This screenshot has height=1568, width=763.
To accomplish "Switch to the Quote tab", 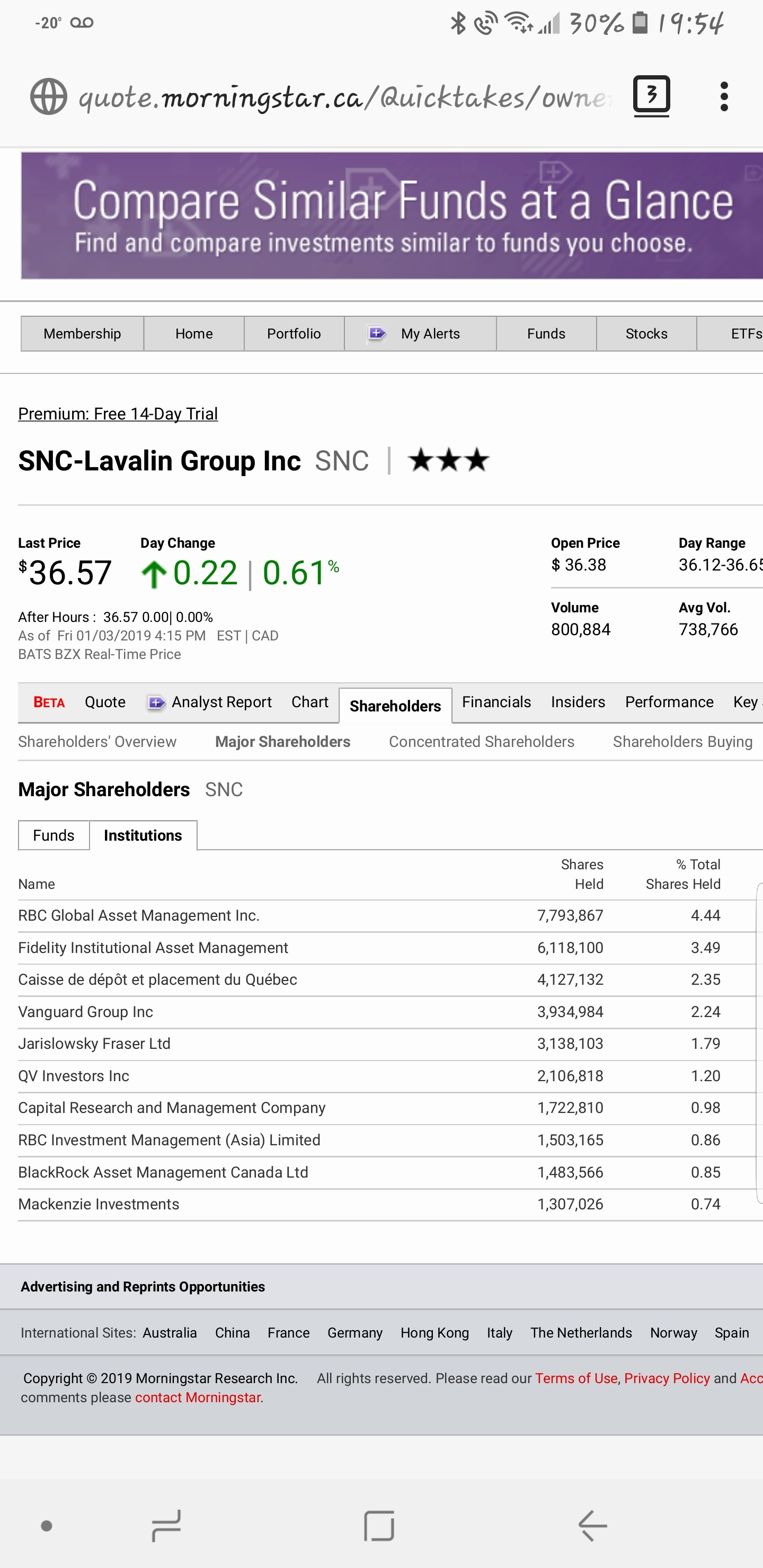I will [x=105, y=702].
